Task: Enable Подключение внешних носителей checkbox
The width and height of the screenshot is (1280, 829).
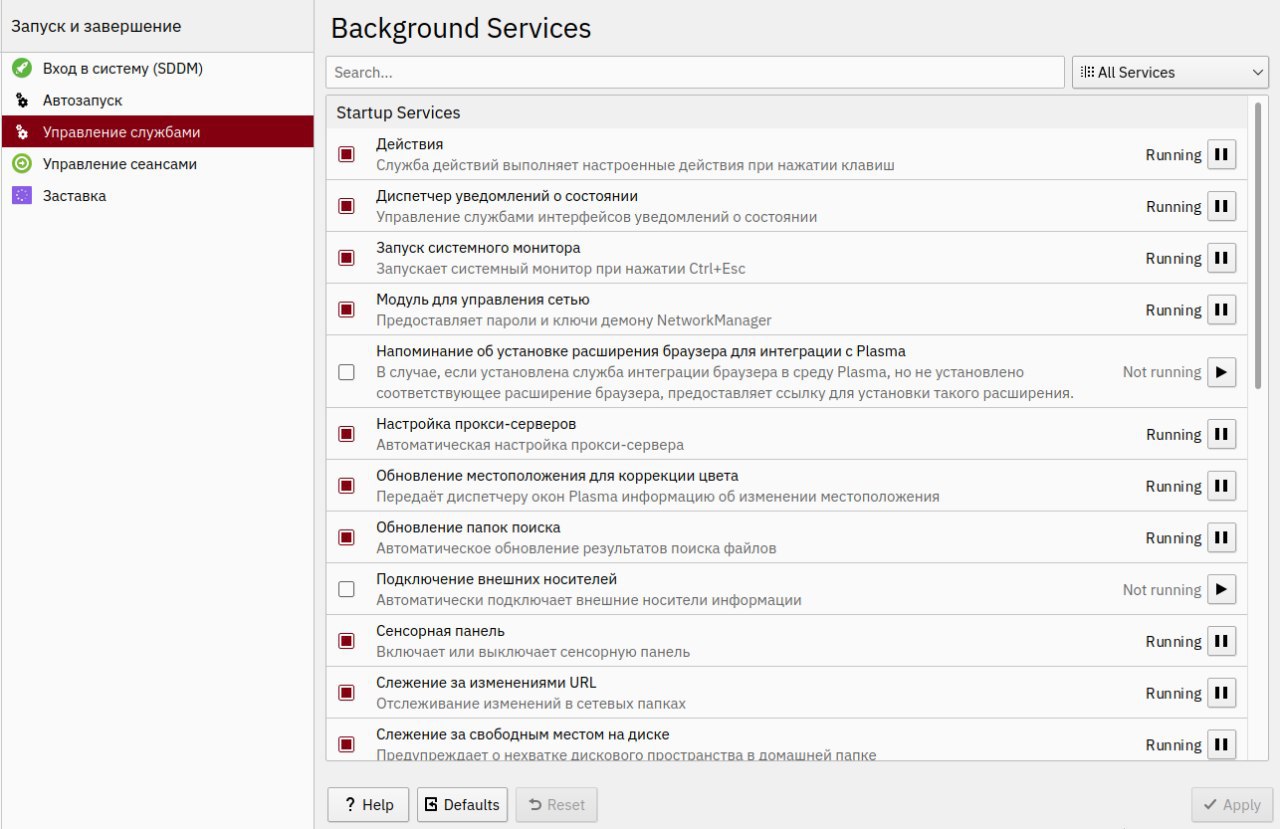Action: click(346, 589)
